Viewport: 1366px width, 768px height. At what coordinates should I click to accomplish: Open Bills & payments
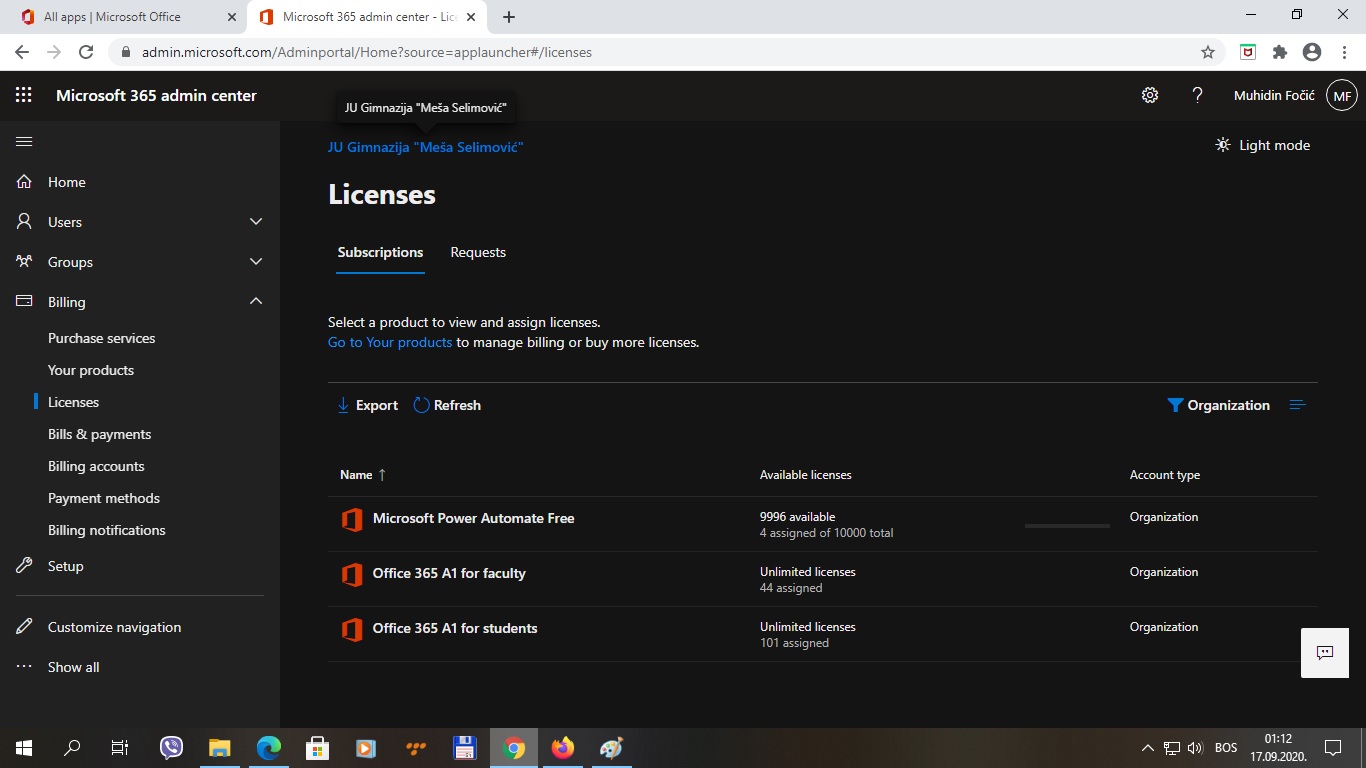[100, 434]
